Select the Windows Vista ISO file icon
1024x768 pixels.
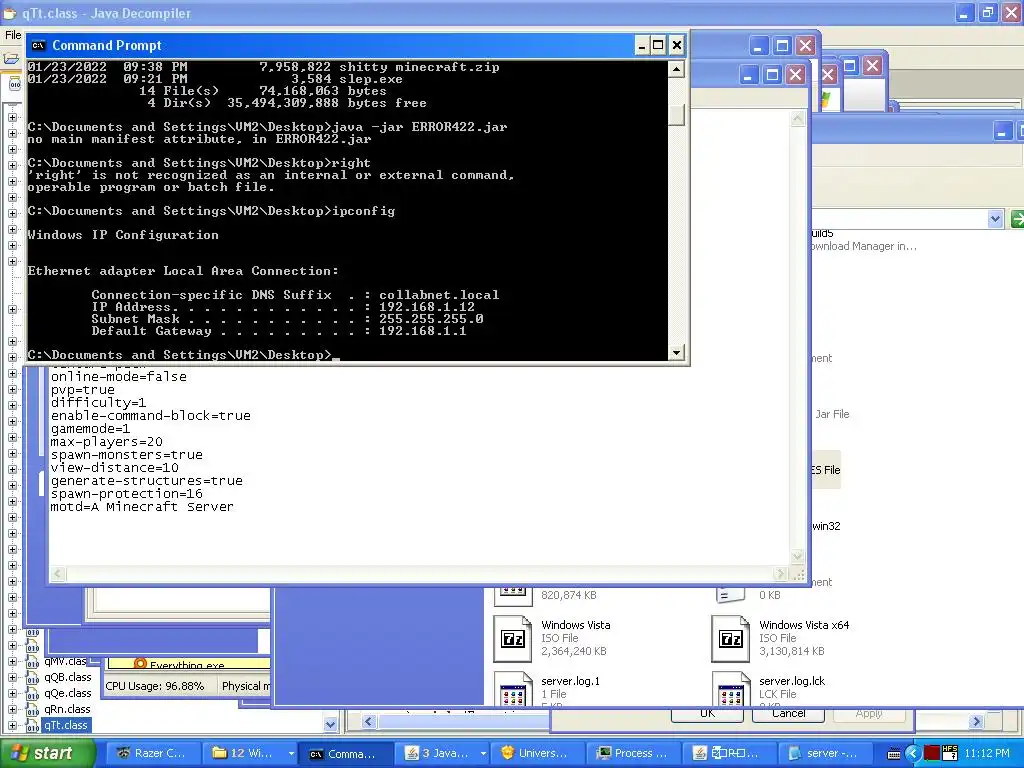pyautogui.click(x=513, y=639)
